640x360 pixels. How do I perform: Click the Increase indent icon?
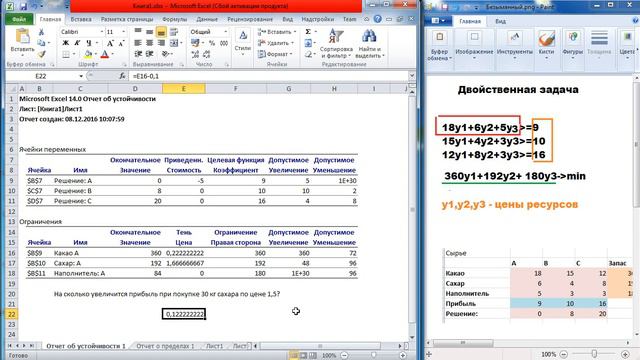[150, 54]
